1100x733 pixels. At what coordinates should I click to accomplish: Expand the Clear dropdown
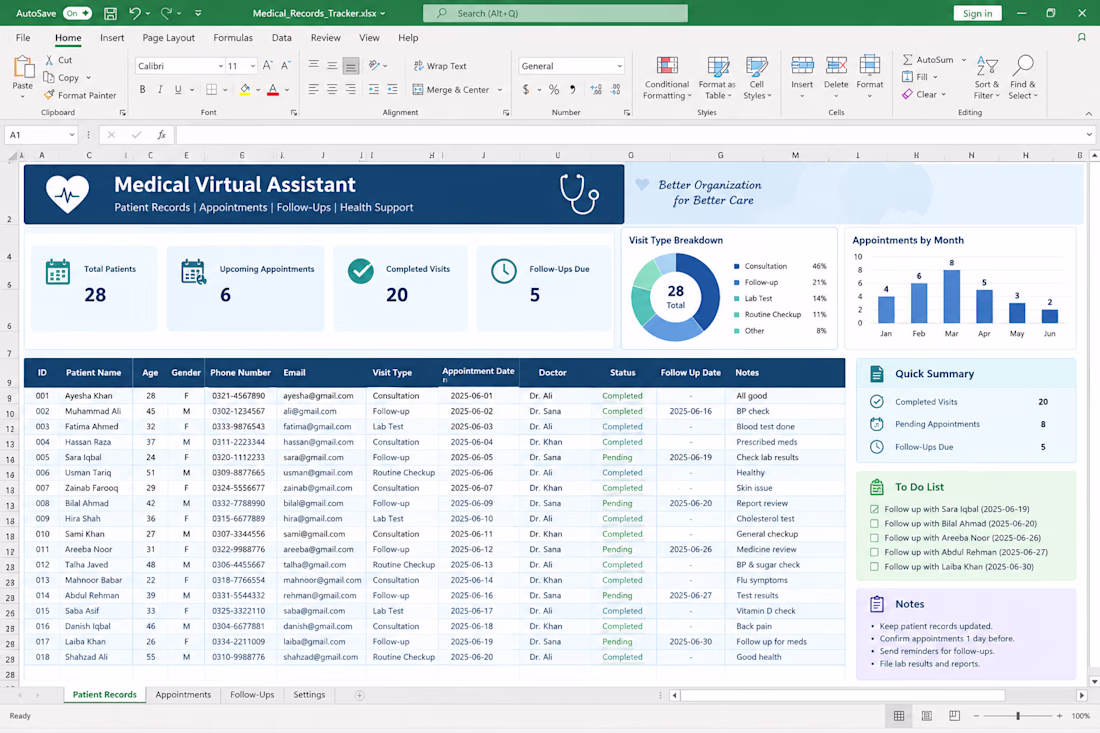[944, 94]
